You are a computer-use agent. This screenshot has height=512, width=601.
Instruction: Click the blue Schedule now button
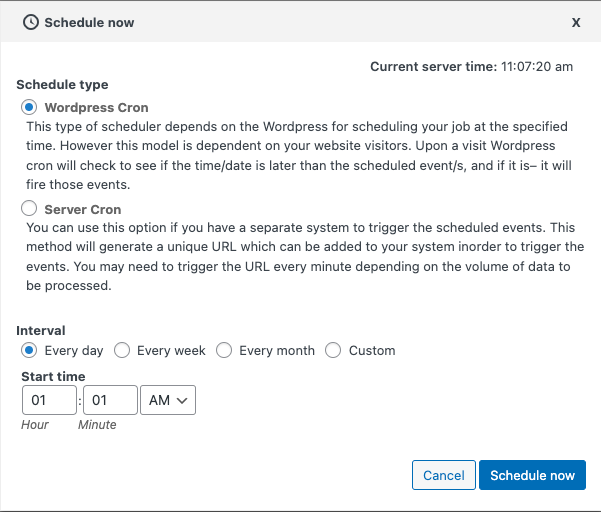coord(532,475)
